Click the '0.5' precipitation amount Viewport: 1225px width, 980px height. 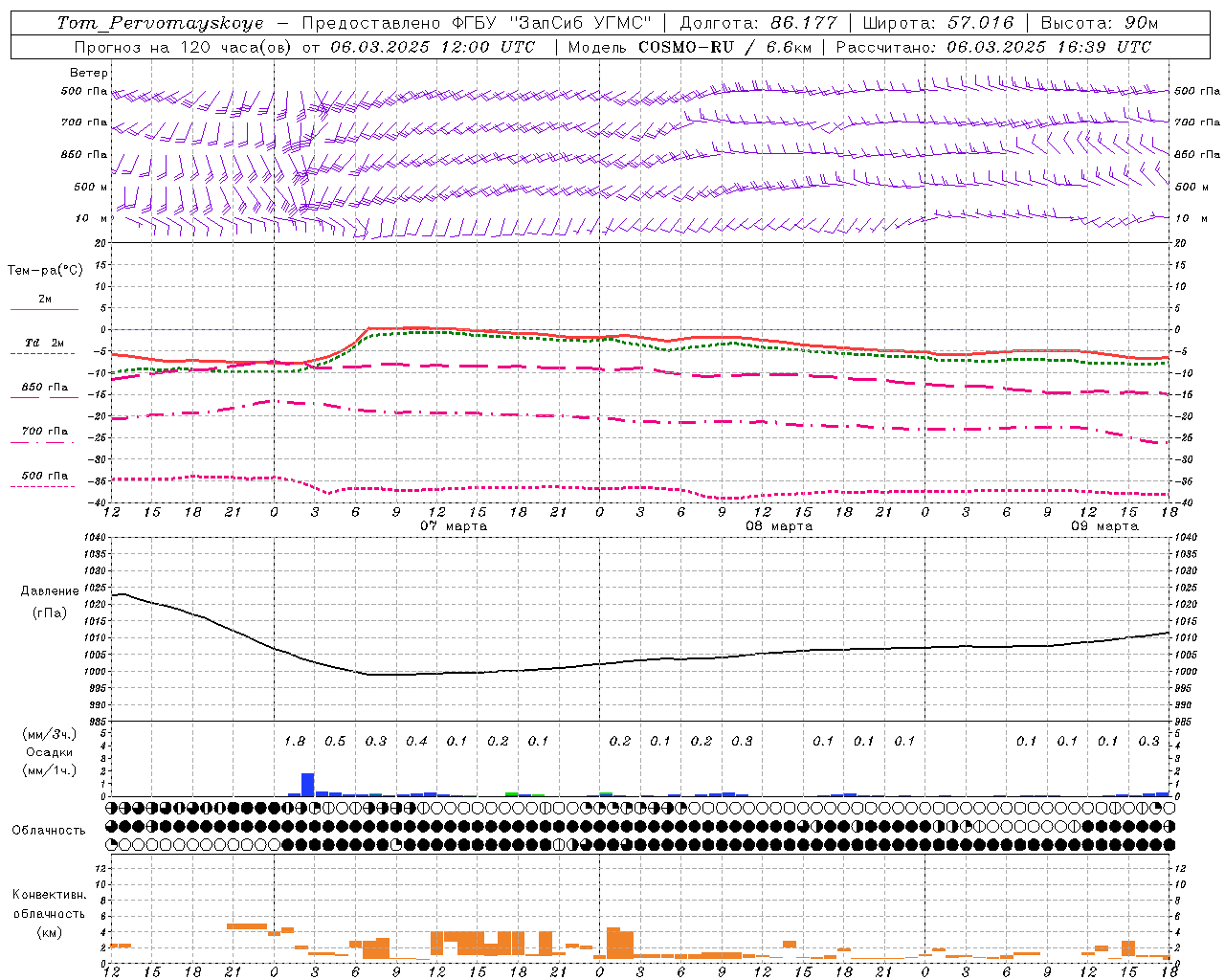[335, 742]
